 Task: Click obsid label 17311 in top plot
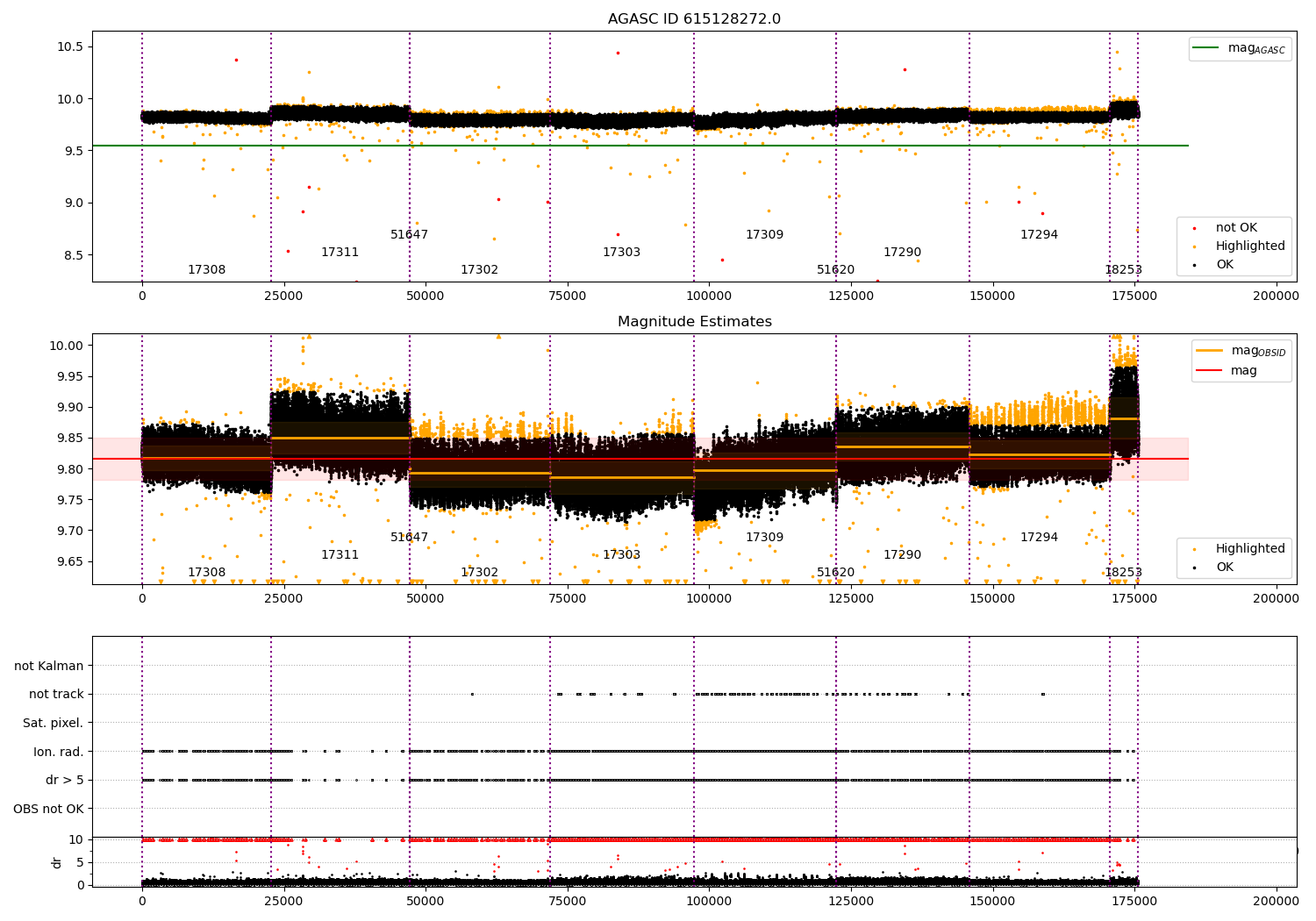pyautogui.click(x=340, y=253)
